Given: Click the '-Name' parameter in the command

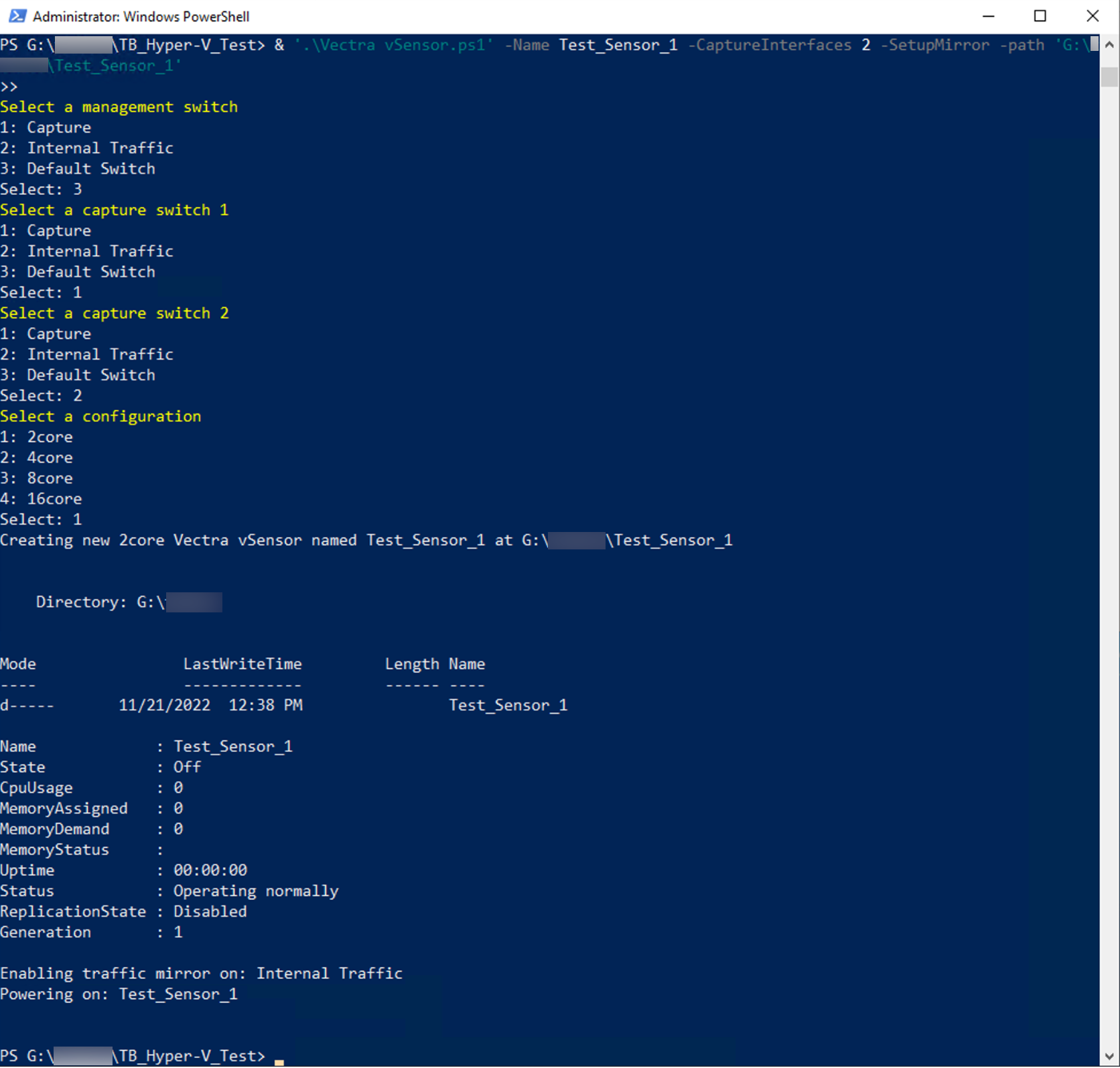Looking at the screenshot, I should click(x=527, y=45).
